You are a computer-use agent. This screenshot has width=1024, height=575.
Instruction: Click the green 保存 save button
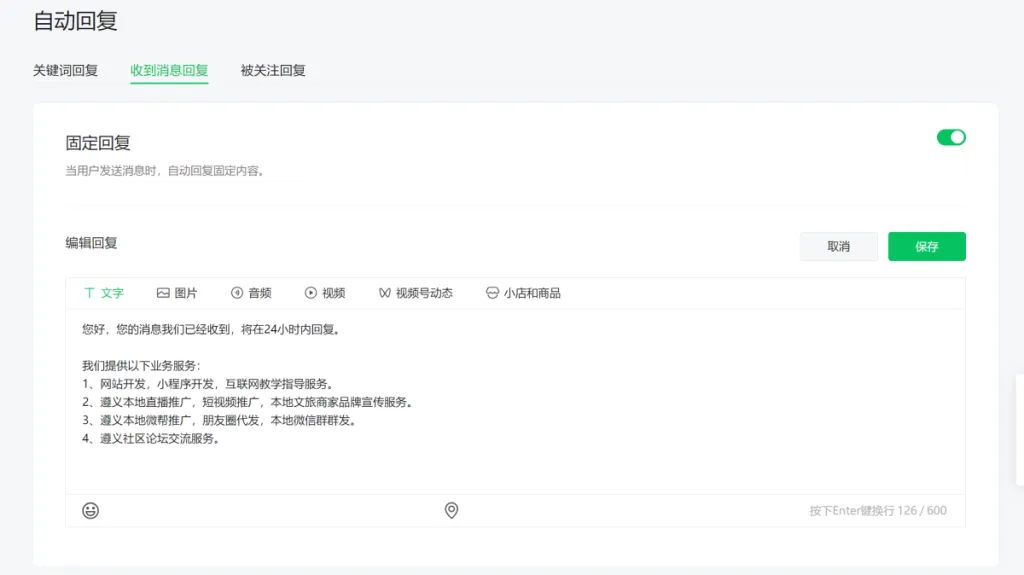(x=927, y=246)
